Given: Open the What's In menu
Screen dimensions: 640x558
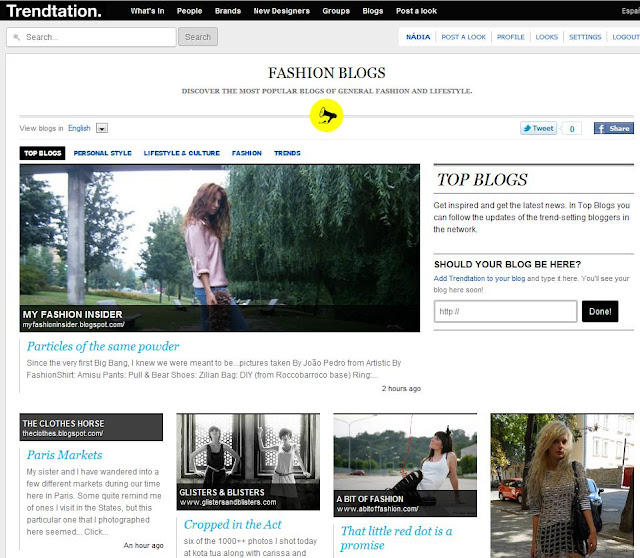Looking at the screenshot, I should [x=147, y=11].
